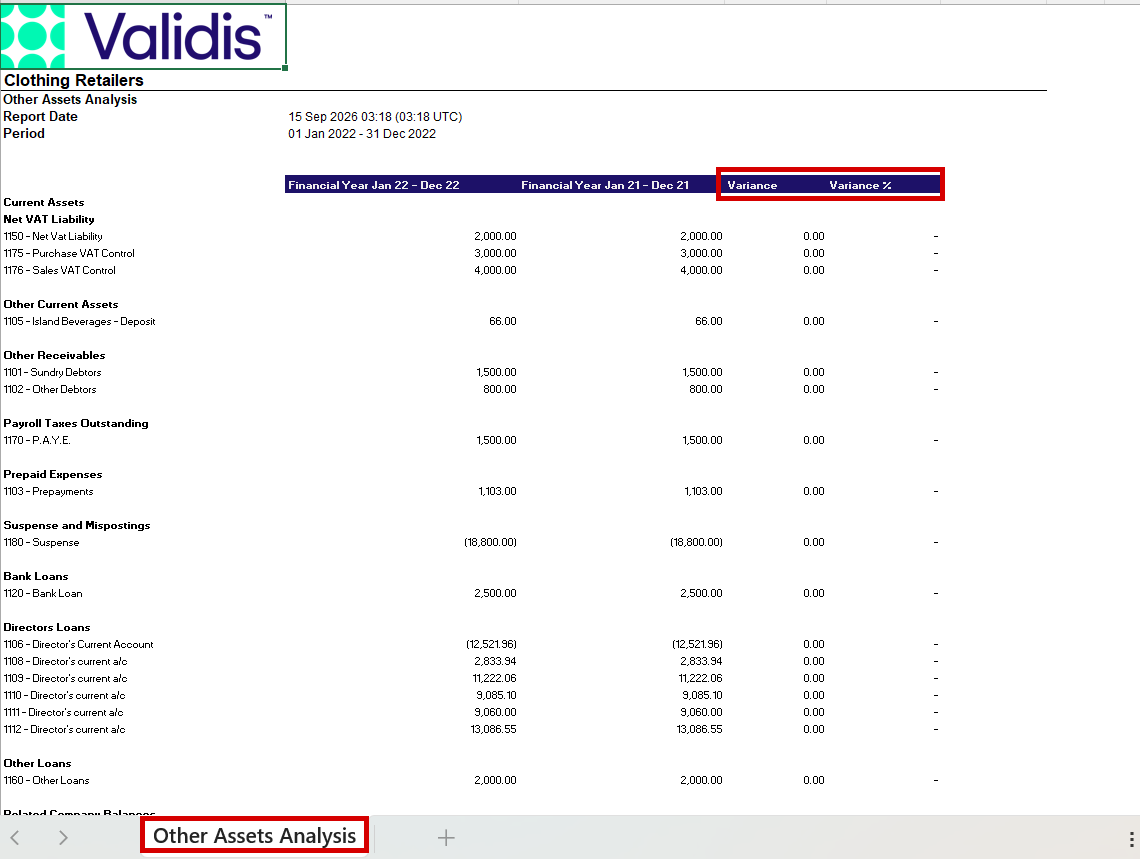Select the period value 01 Jan 2022 - 31 Dec 2022
The image size is (1140, 859).
(362, 134)
